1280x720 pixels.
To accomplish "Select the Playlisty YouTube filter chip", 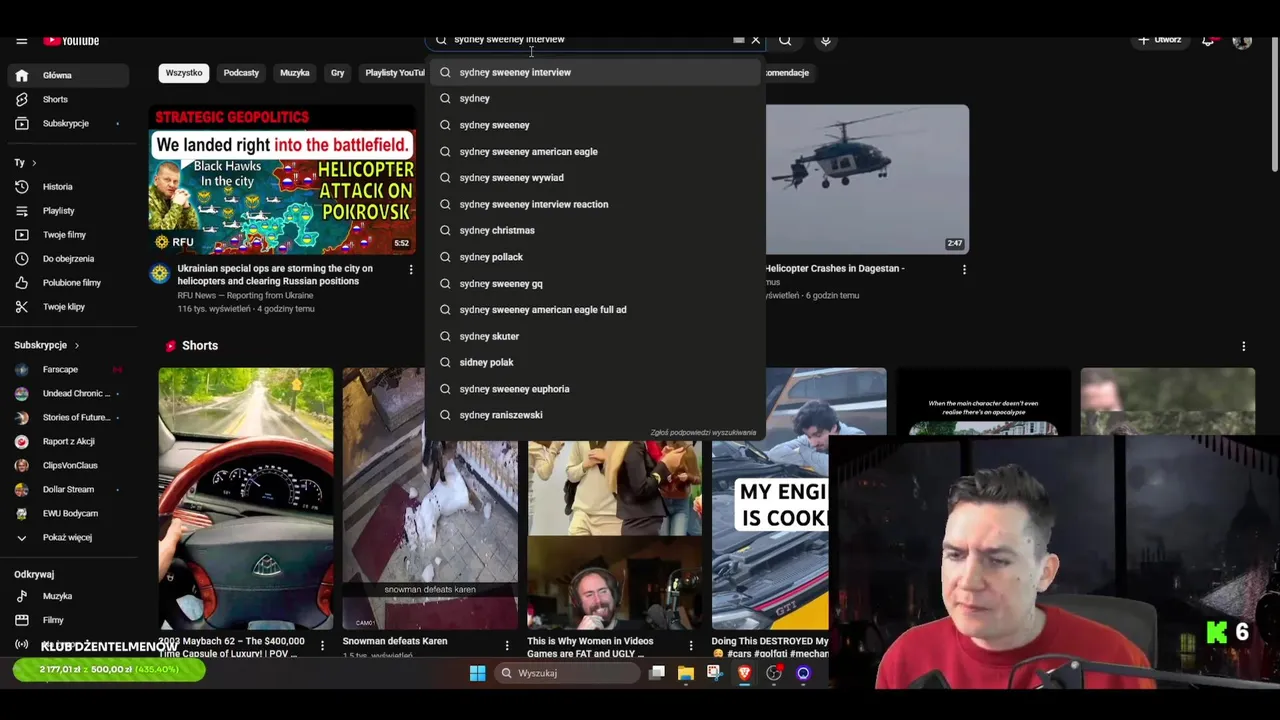I will coord(394,73).
